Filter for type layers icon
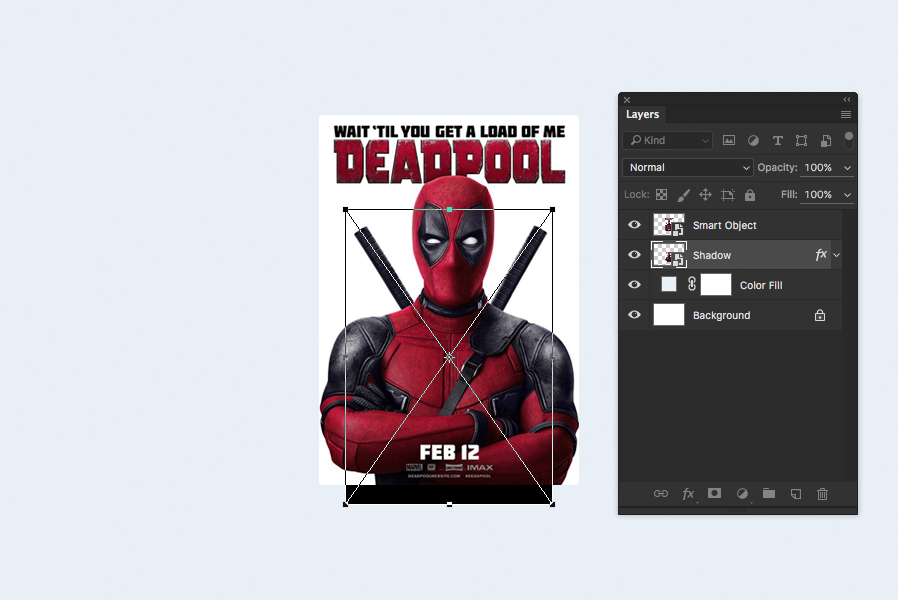Viewport: 898px width, 600px height. tap(777, 140)
